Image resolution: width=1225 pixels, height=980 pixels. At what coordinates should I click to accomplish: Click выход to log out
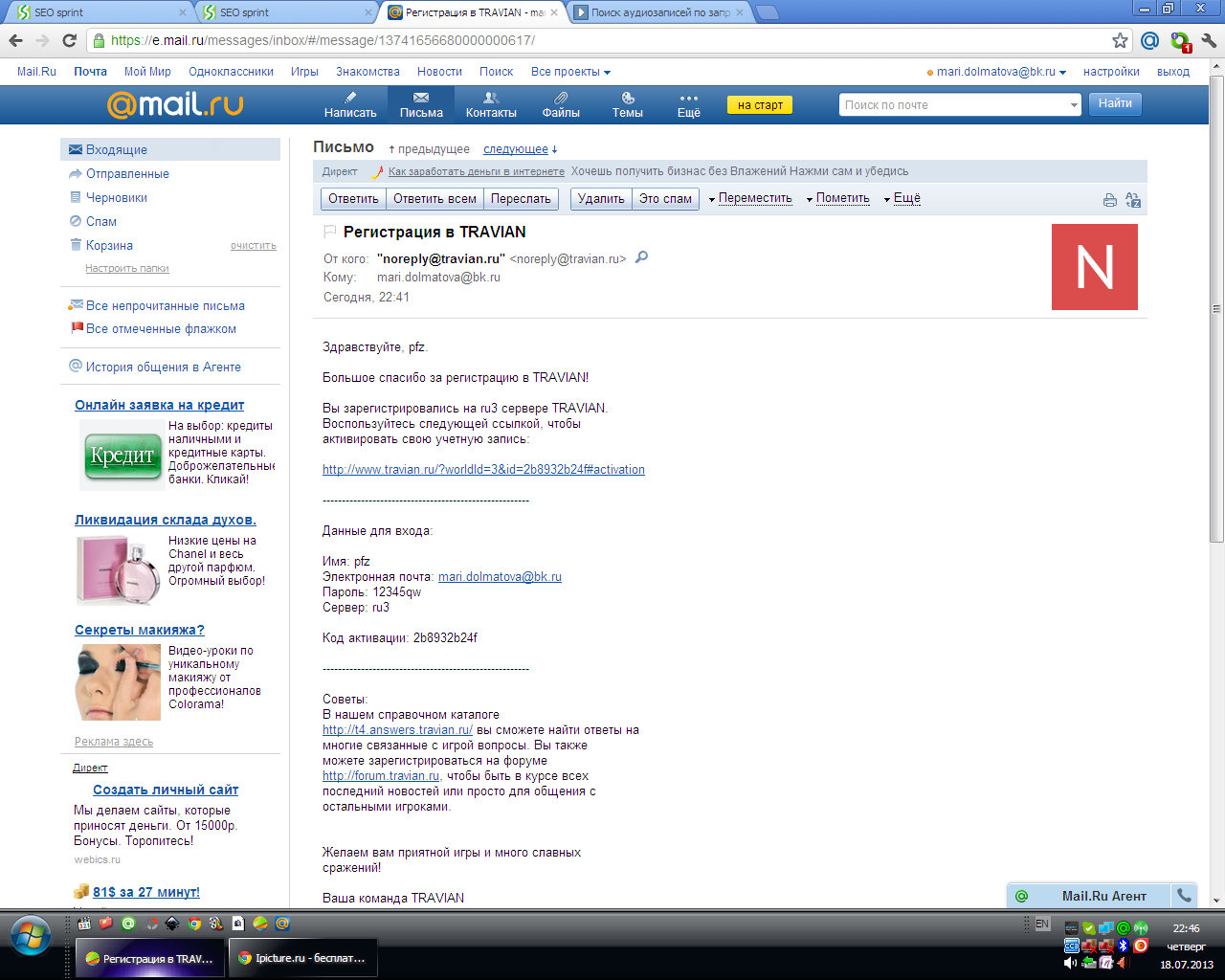coord(1173,72)
